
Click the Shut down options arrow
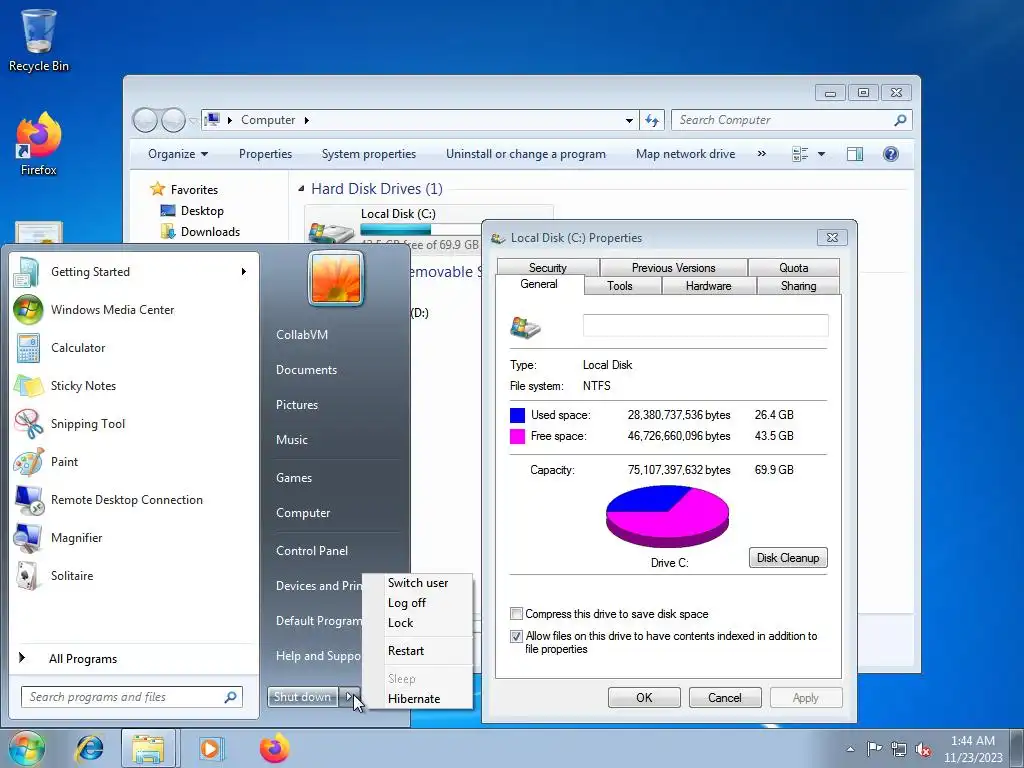[x=349, y=697]
